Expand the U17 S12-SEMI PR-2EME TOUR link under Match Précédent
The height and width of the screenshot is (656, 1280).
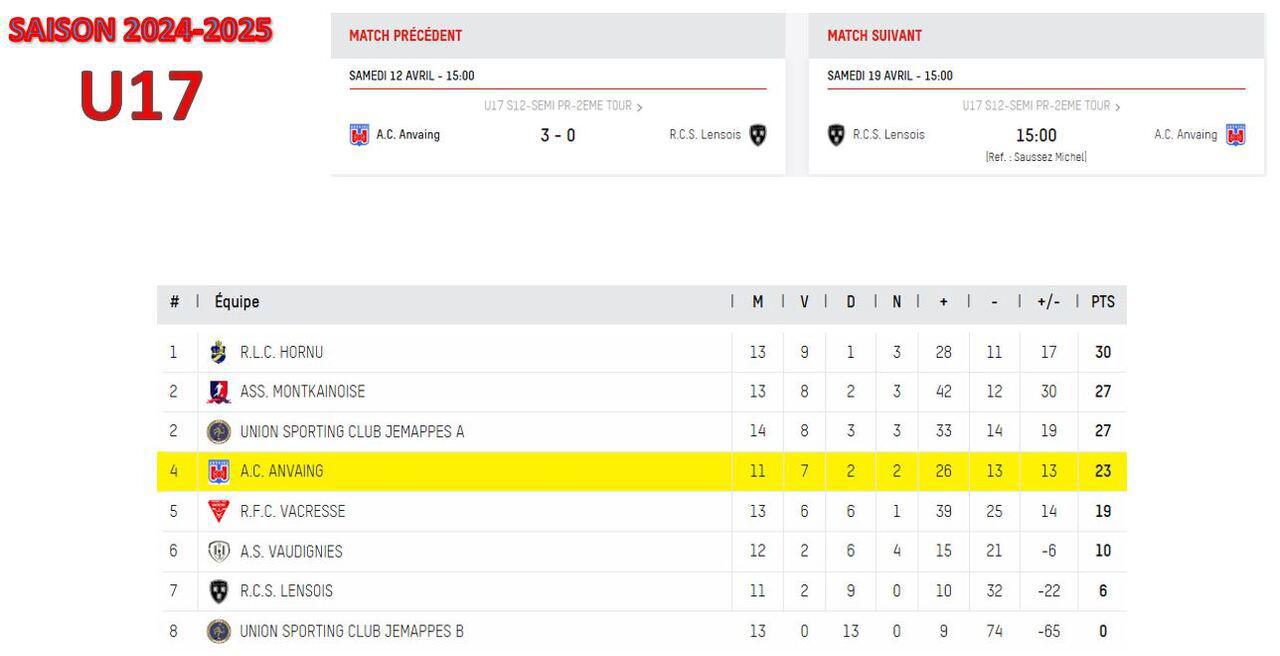[x=563, y=106]
